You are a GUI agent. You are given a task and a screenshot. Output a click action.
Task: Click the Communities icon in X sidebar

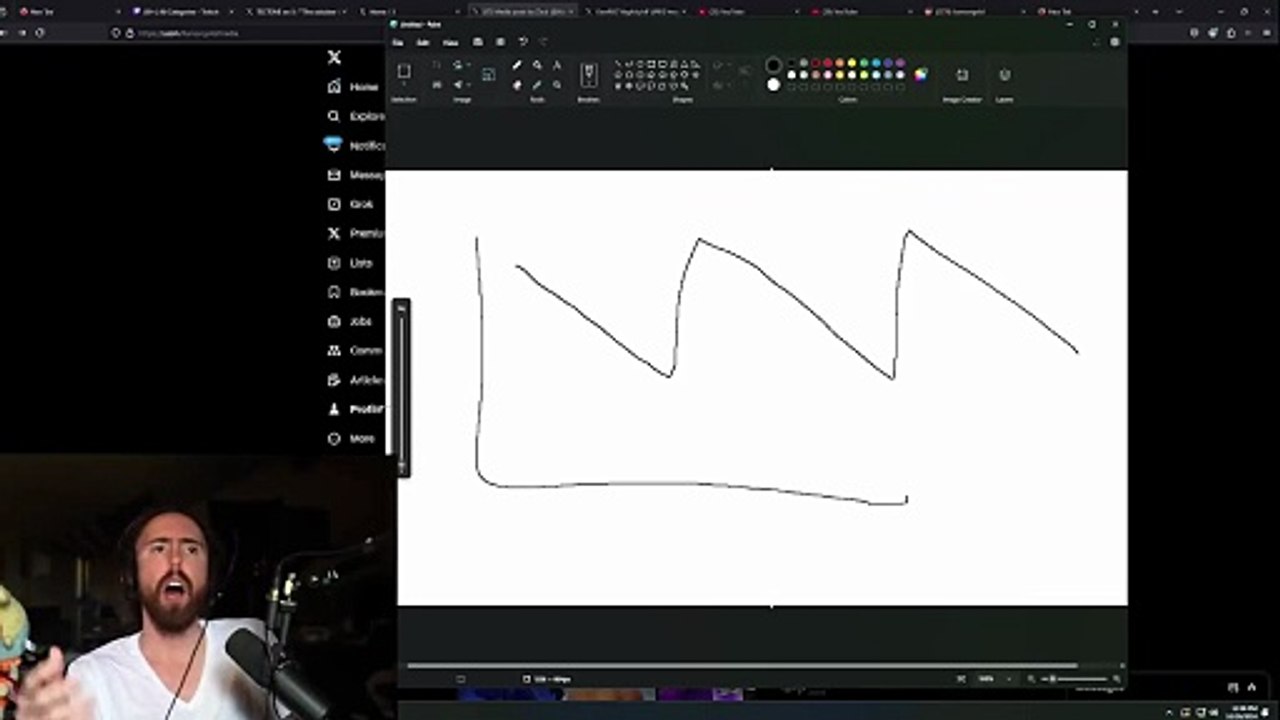[x=334, y=351]
